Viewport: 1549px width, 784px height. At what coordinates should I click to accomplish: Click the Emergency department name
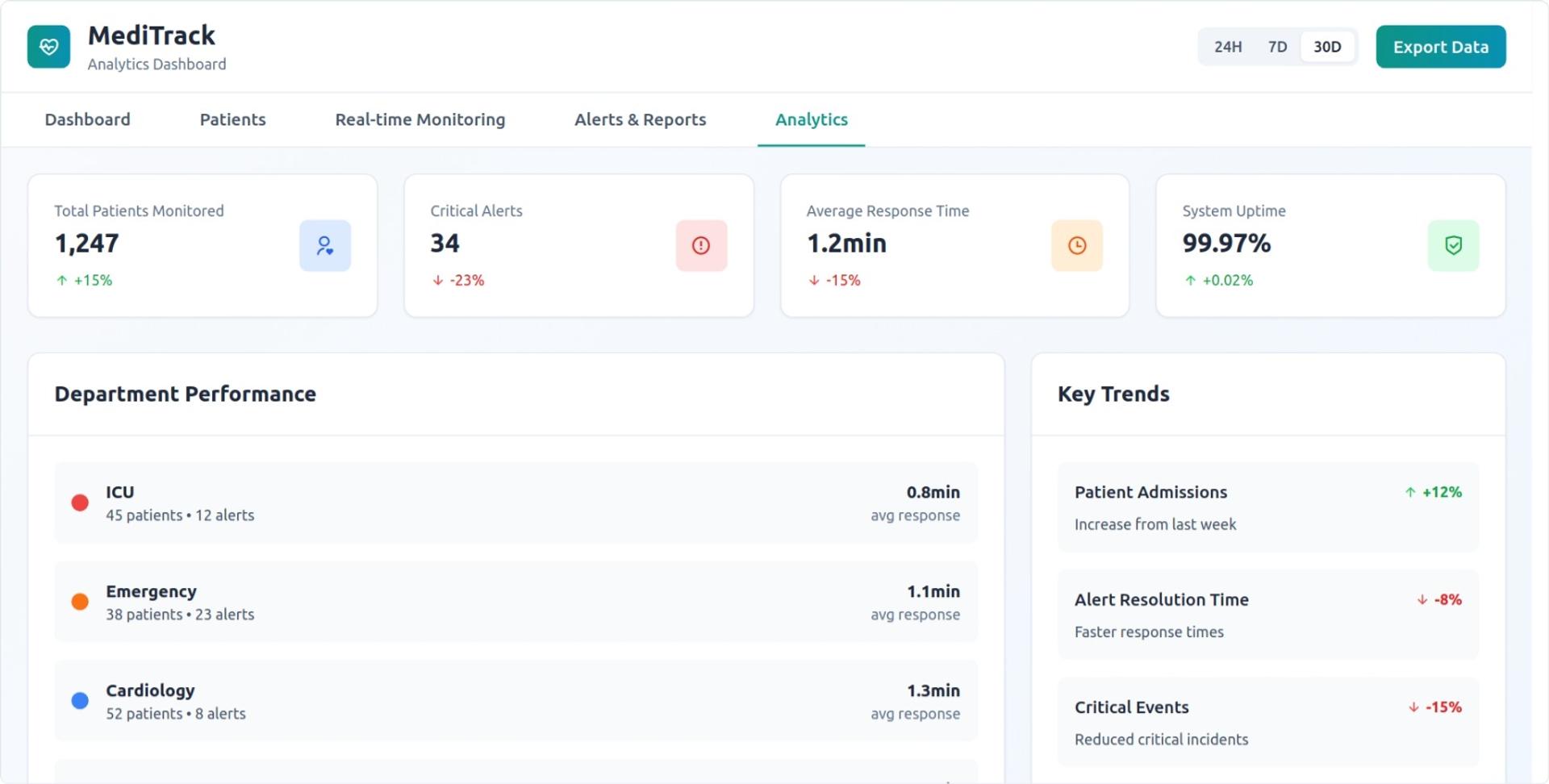click(x=151, y=591)
